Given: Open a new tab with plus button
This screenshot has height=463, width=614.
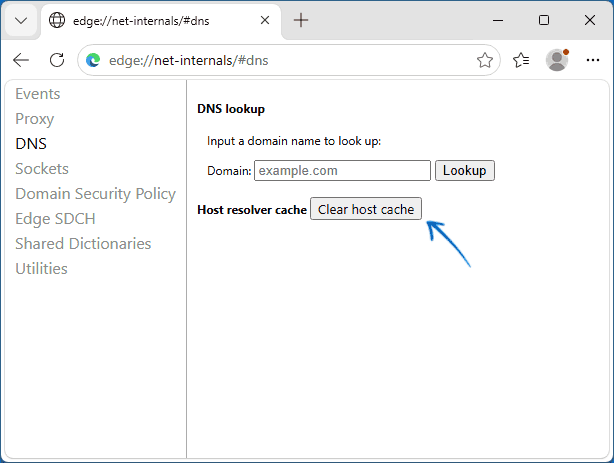Looking at the screenshot, I should point(301,20).
